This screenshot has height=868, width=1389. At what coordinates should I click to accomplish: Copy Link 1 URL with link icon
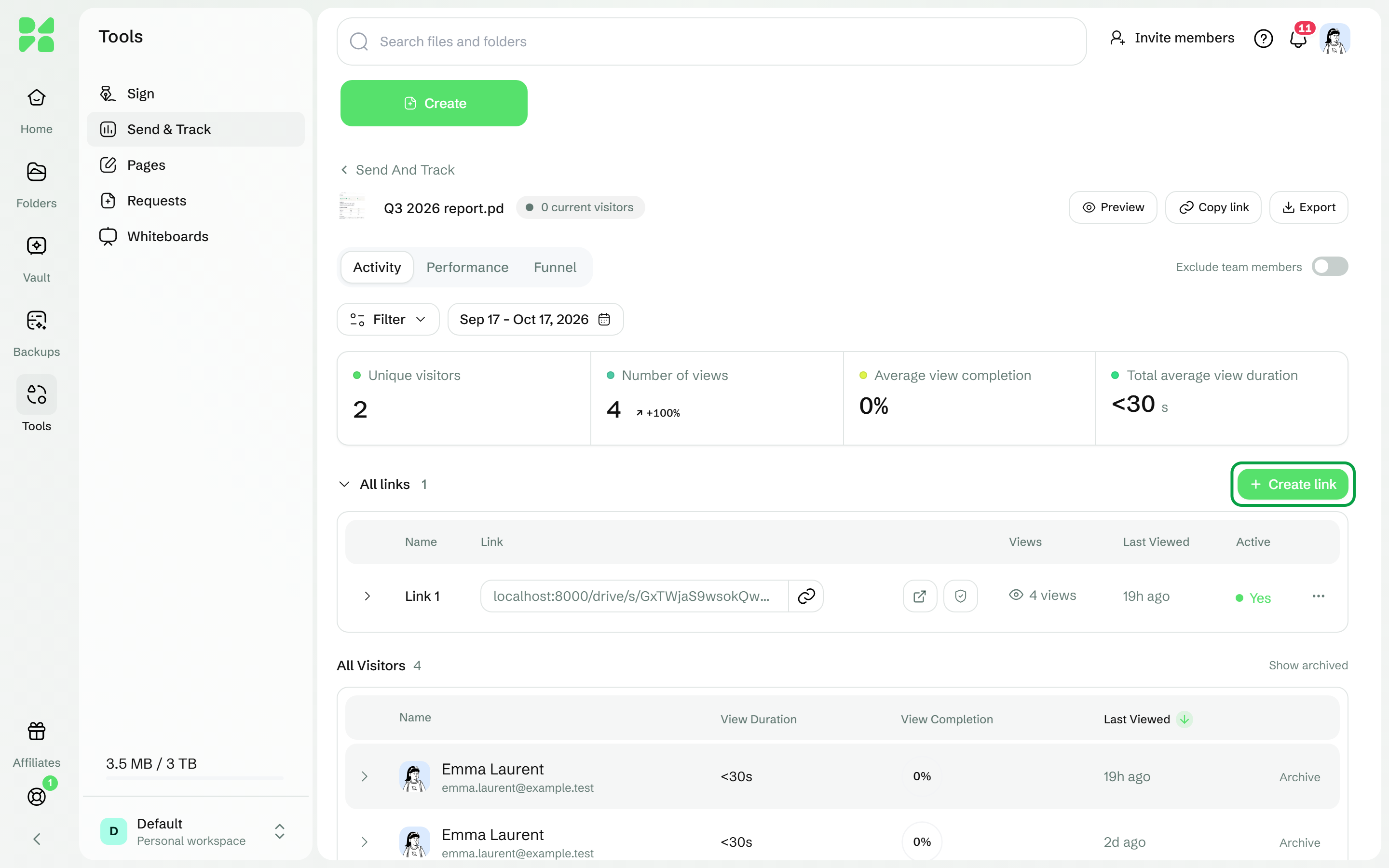[x=806, y=596]
